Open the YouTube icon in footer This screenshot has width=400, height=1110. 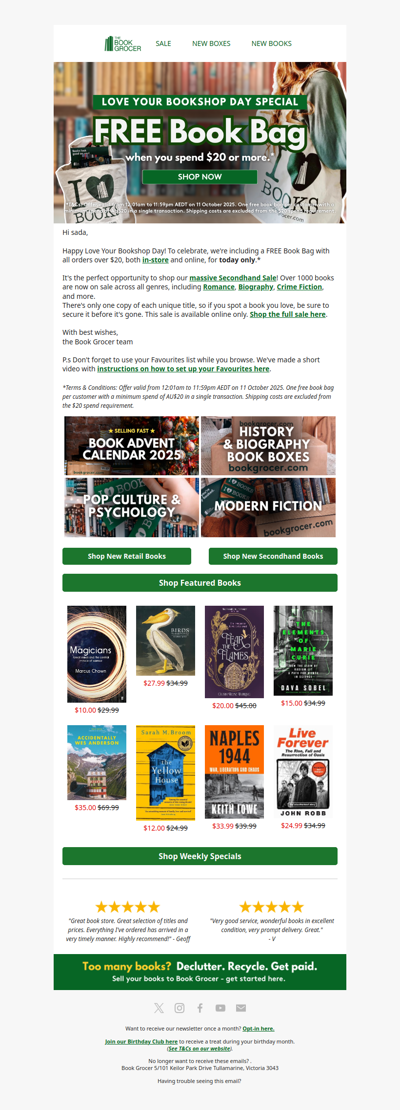point(220,1008)
